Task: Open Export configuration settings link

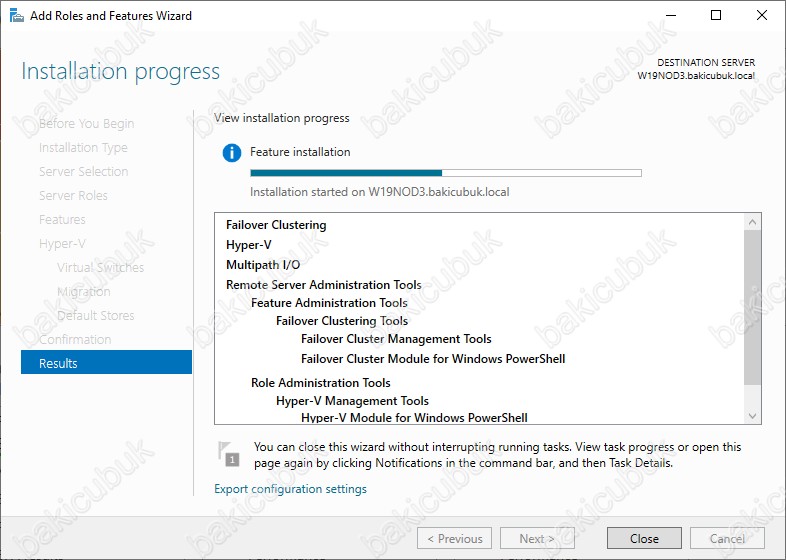Action: tap(290, 489)
